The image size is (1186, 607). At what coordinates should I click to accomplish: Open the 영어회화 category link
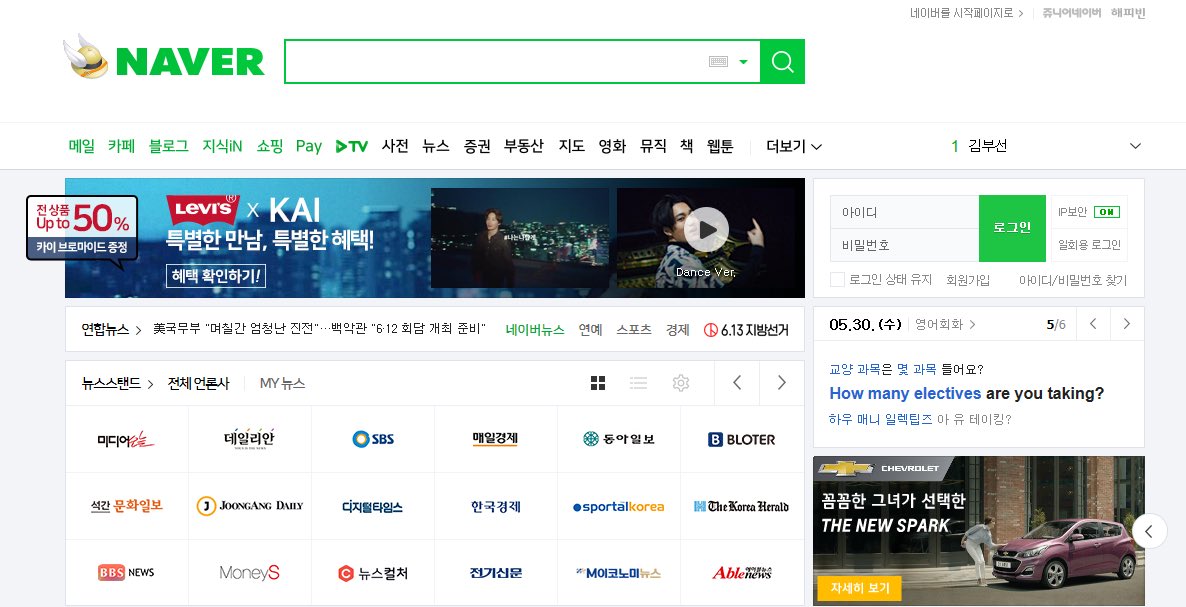pos(945,324)
